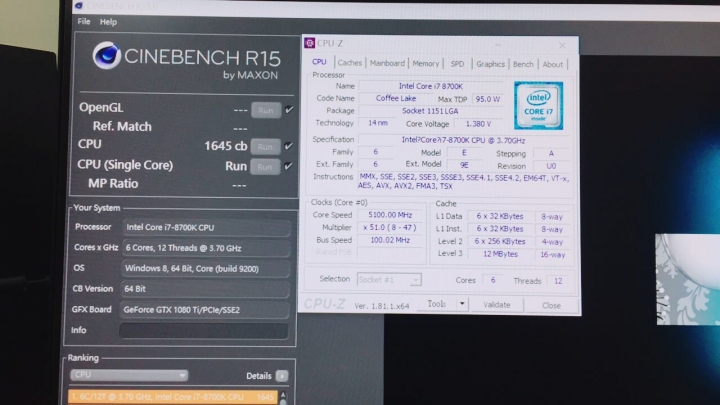Close the CPU-Z window with X

[562, 45]
